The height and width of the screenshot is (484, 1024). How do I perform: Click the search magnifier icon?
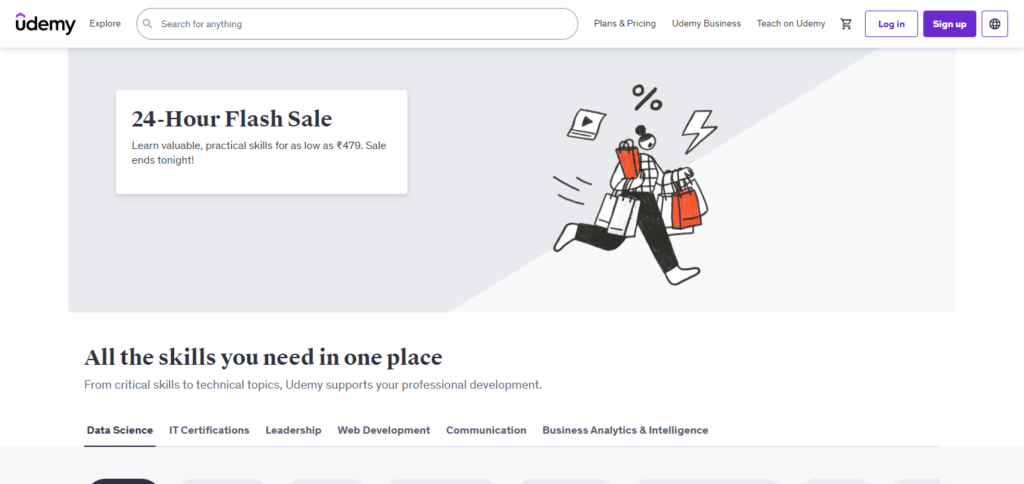point(148,24)
